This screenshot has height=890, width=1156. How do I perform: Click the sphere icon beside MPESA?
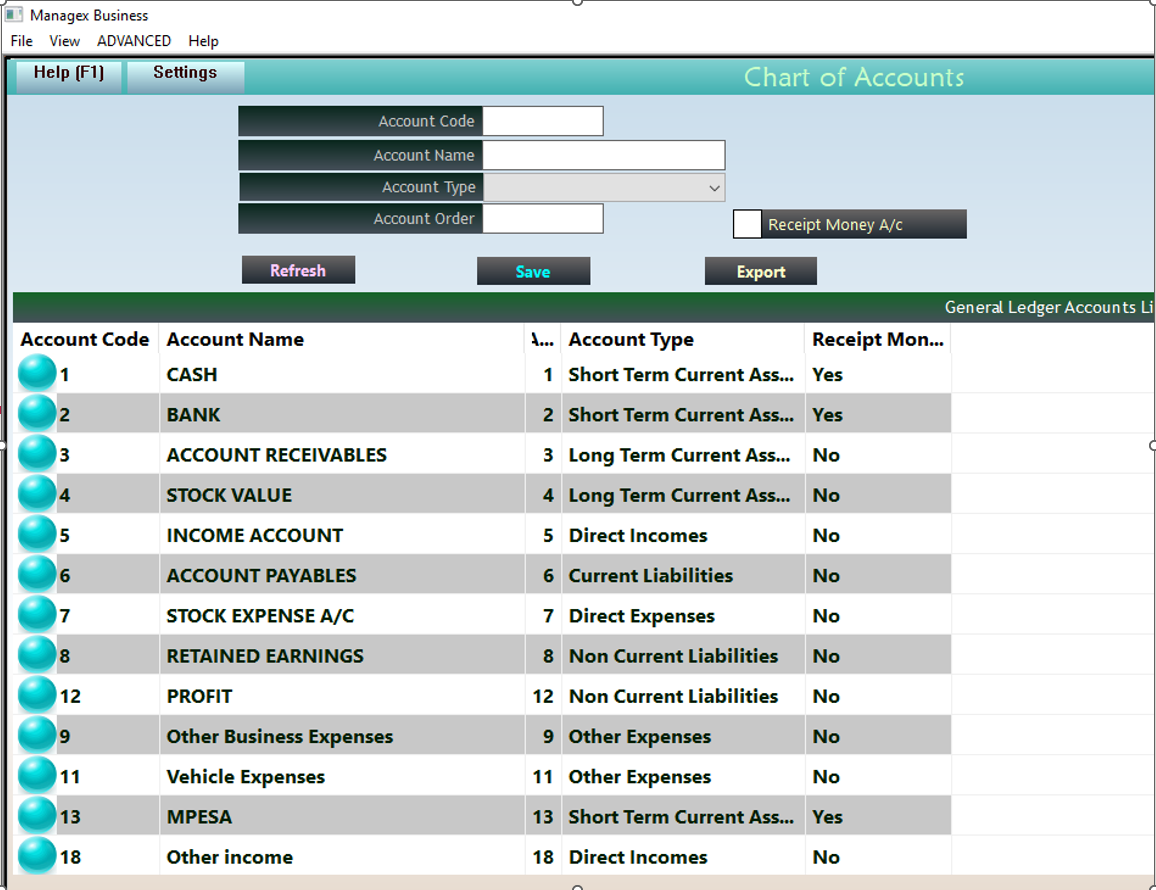click(x=36, y=816)
